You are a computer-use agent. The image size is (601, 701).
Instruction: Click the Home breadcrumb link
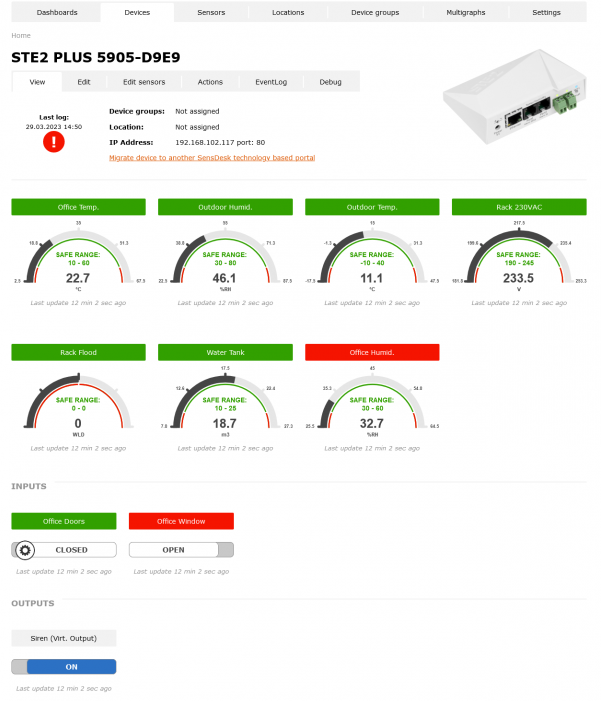(21, 35)
